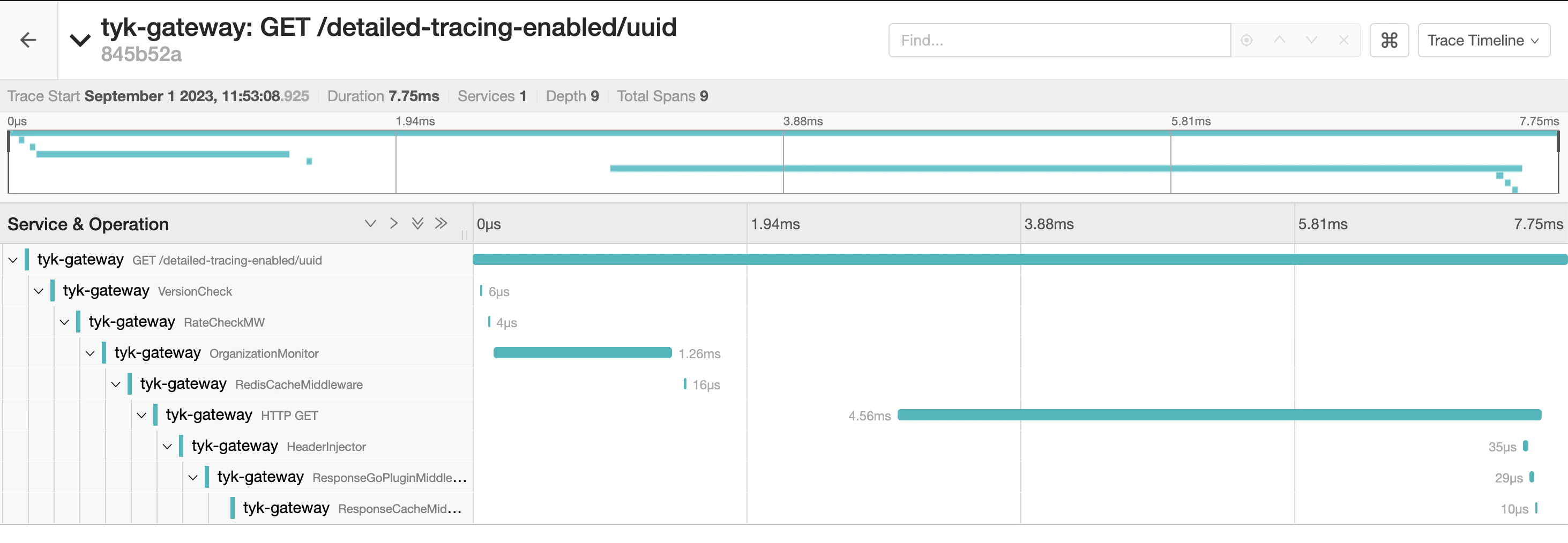Focus timeline on matched spans

[1249, 40]
